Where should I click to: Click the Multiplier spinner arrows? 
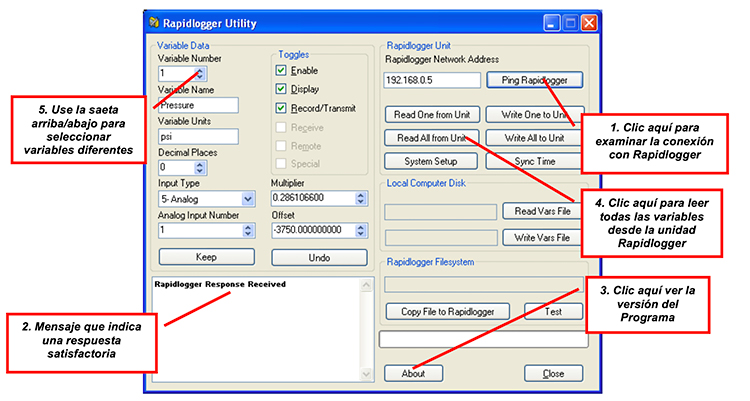click(x=361, y=198)
